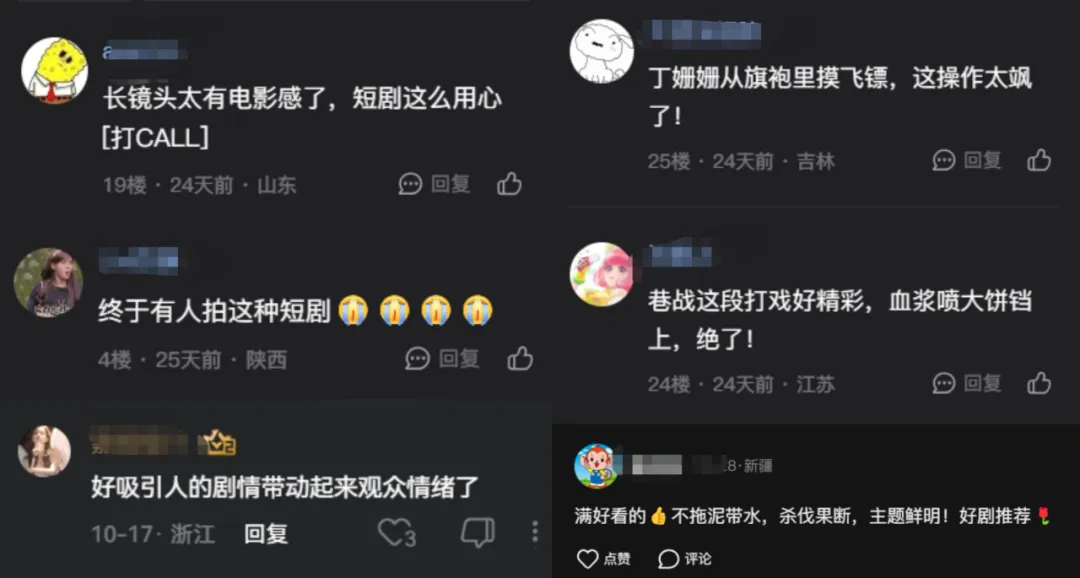This screenshot has height=578, width=1080.
Task: Click reply bubble icon on 24楼 comment
Action: point(944,383)
